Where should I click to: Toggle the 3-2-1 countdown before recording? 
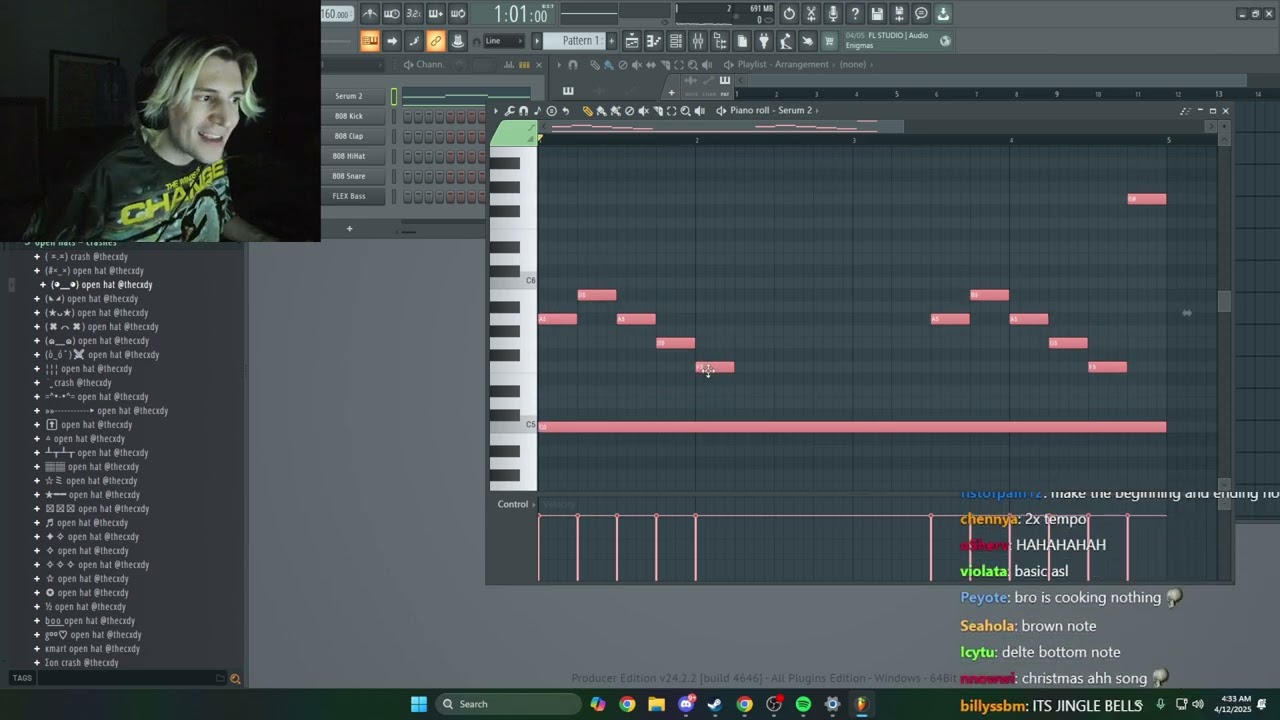414,14
